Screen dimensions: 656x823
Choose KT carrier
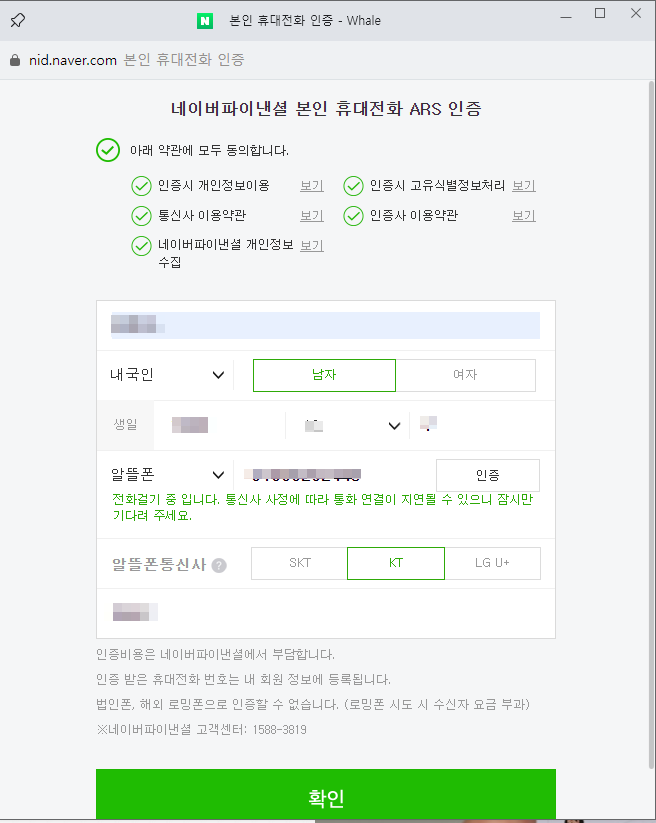396,563
